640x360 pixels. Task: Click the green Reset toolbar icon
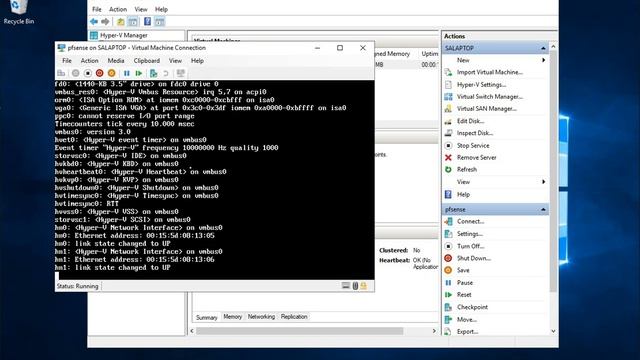point(139,73)
